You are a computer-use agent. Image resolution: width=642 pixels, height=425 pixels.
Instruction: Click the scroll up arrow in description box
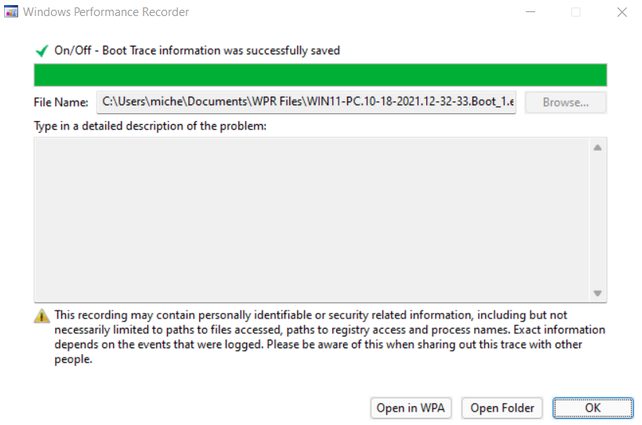597,147
